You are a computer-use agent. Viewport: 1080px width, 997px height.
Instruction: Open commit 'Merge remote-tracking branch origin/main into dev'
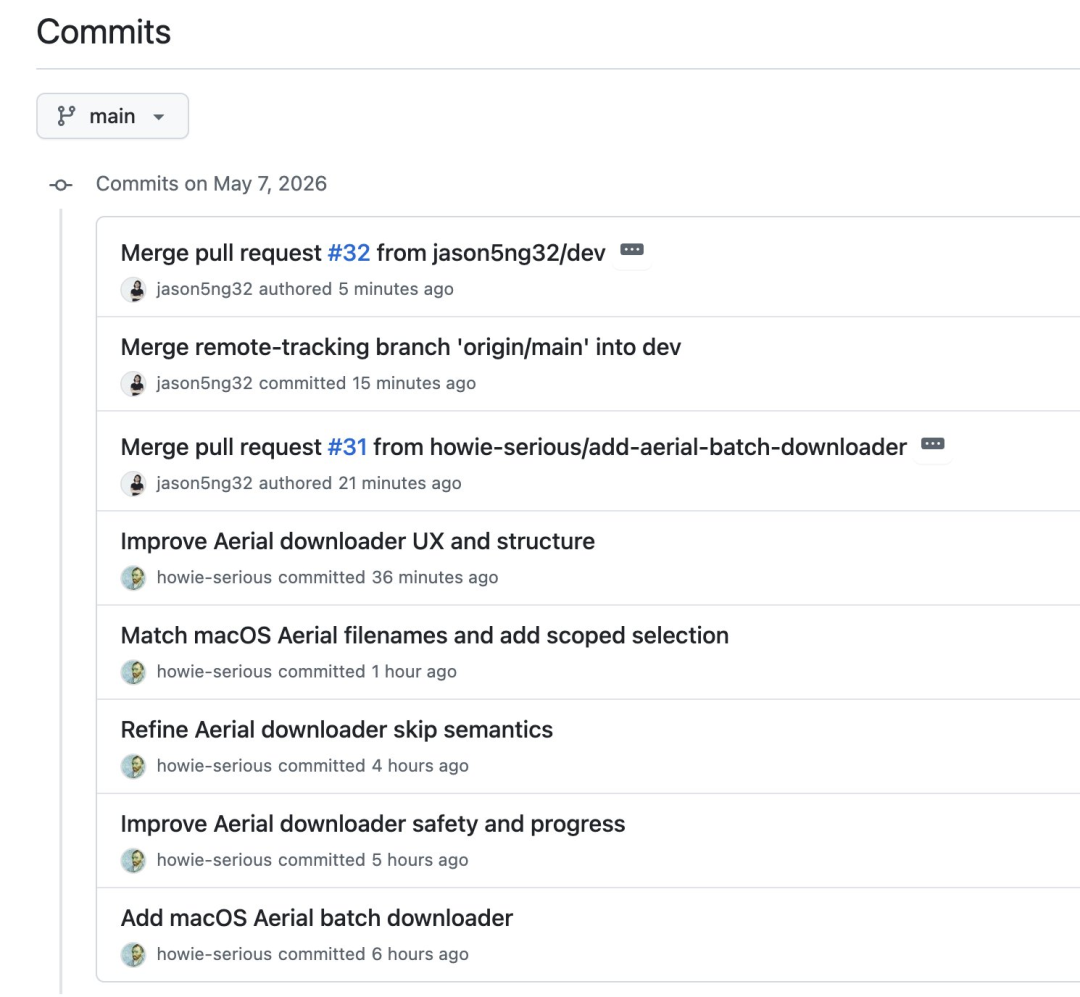(401, 347)
